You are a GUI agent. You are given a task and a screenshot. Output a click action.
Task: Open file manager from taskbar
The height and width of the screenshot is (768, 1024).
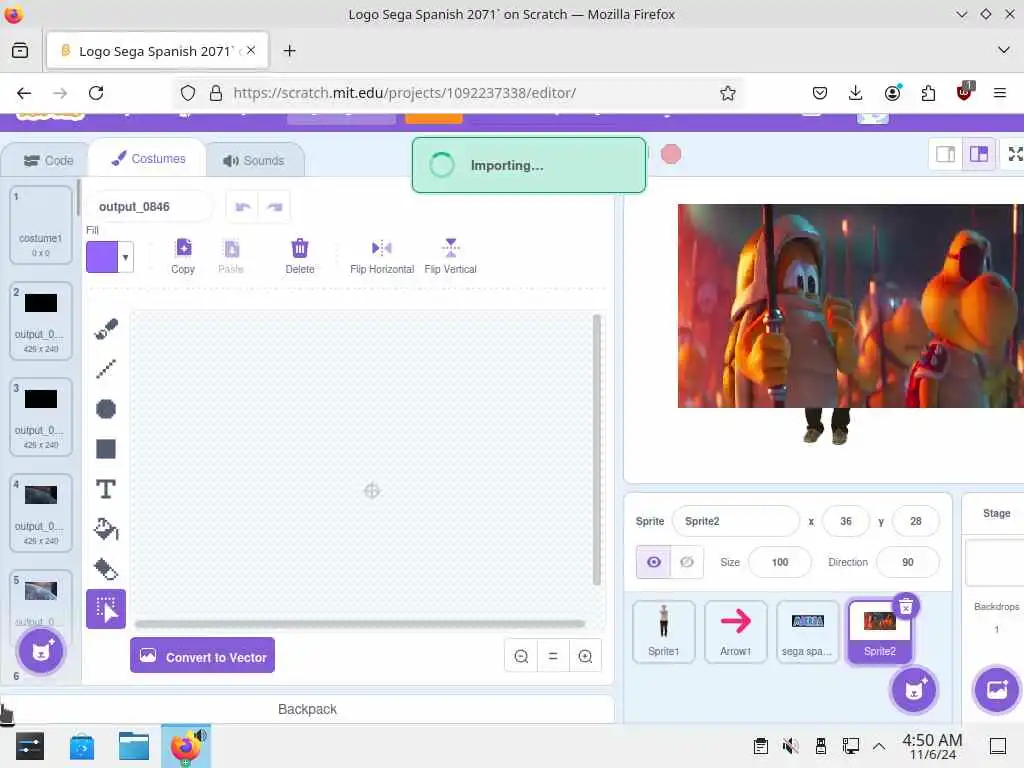pyautogui.click(x=134, y=746)
